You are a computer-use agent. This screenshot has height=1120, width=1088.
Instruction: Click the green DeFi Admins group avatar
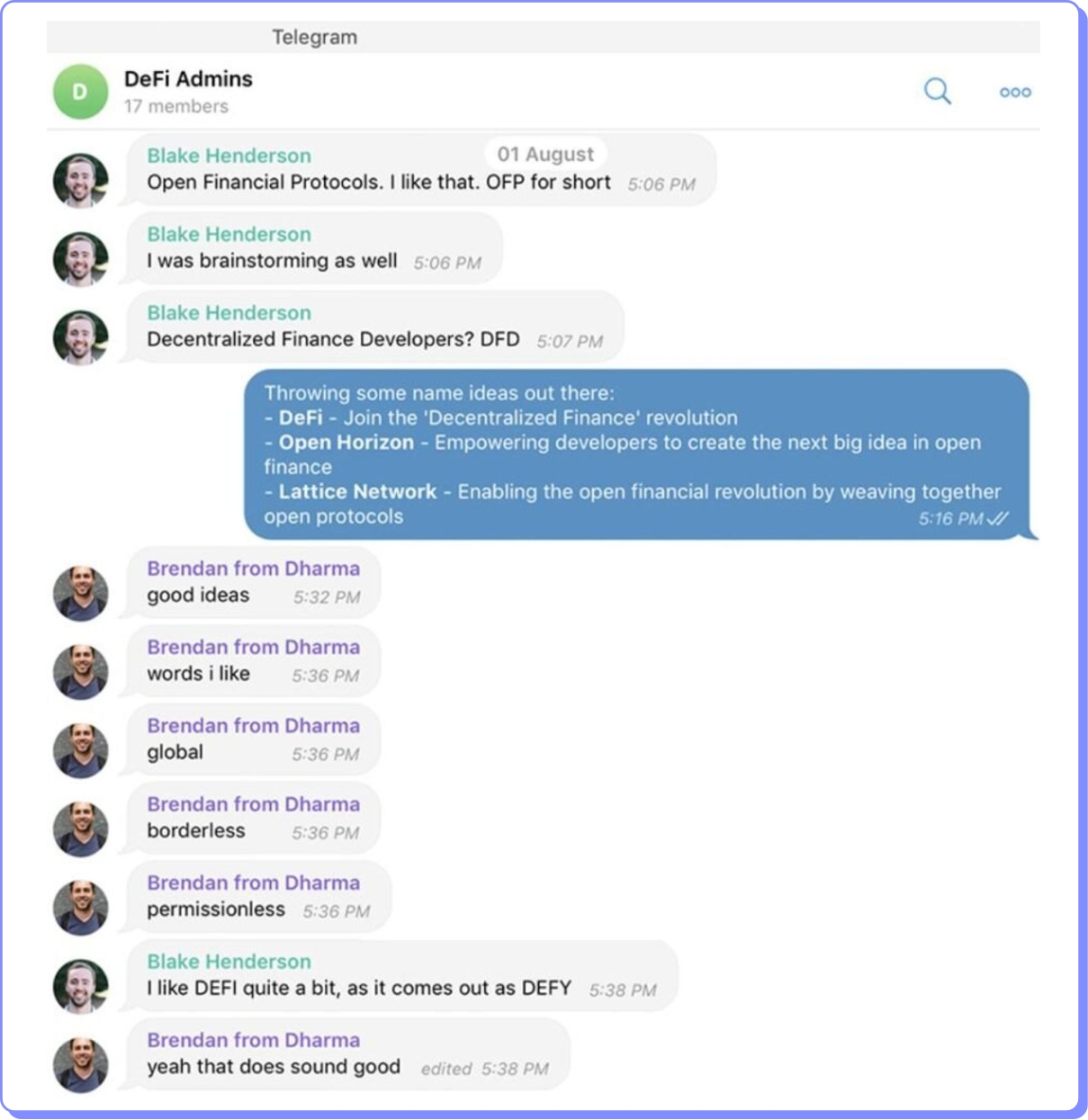tap(80, 92)
